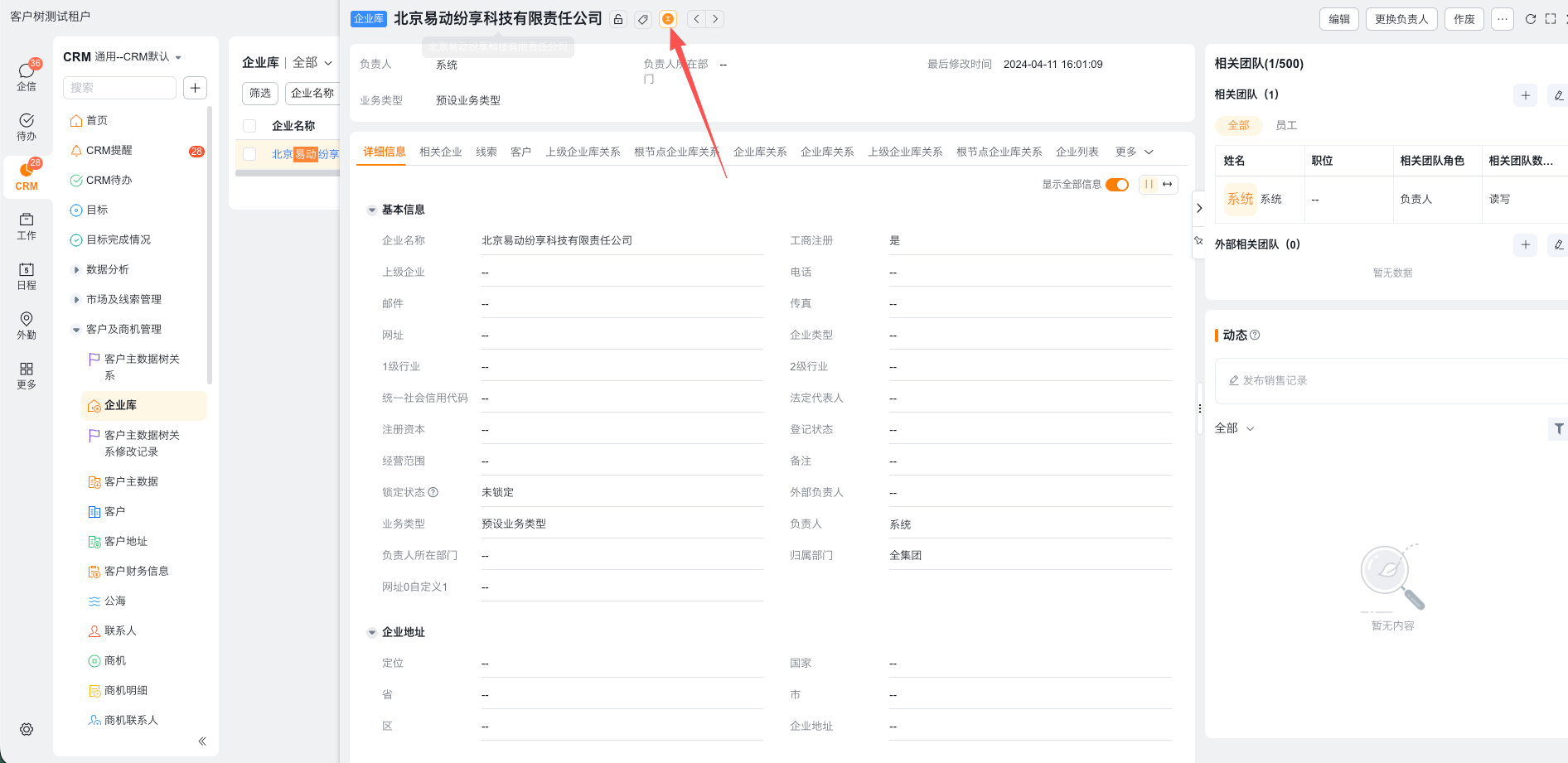Image resolution: width=1568 pixels, height=763 pixels.
Task: Click the pin icon beside right panel
Action: pos(1198,241)
